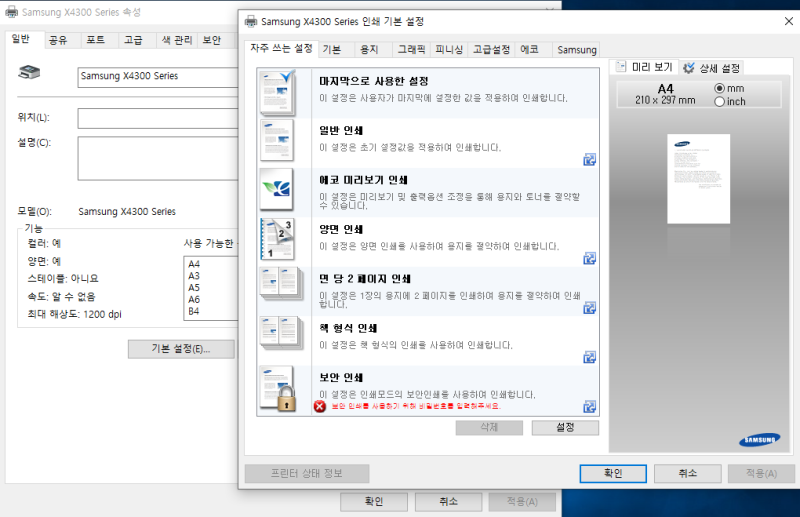Pick the 에코 미리보기 인쇄 leaf icon
This screenshot has width=800, height=517.
pos(277,189)
